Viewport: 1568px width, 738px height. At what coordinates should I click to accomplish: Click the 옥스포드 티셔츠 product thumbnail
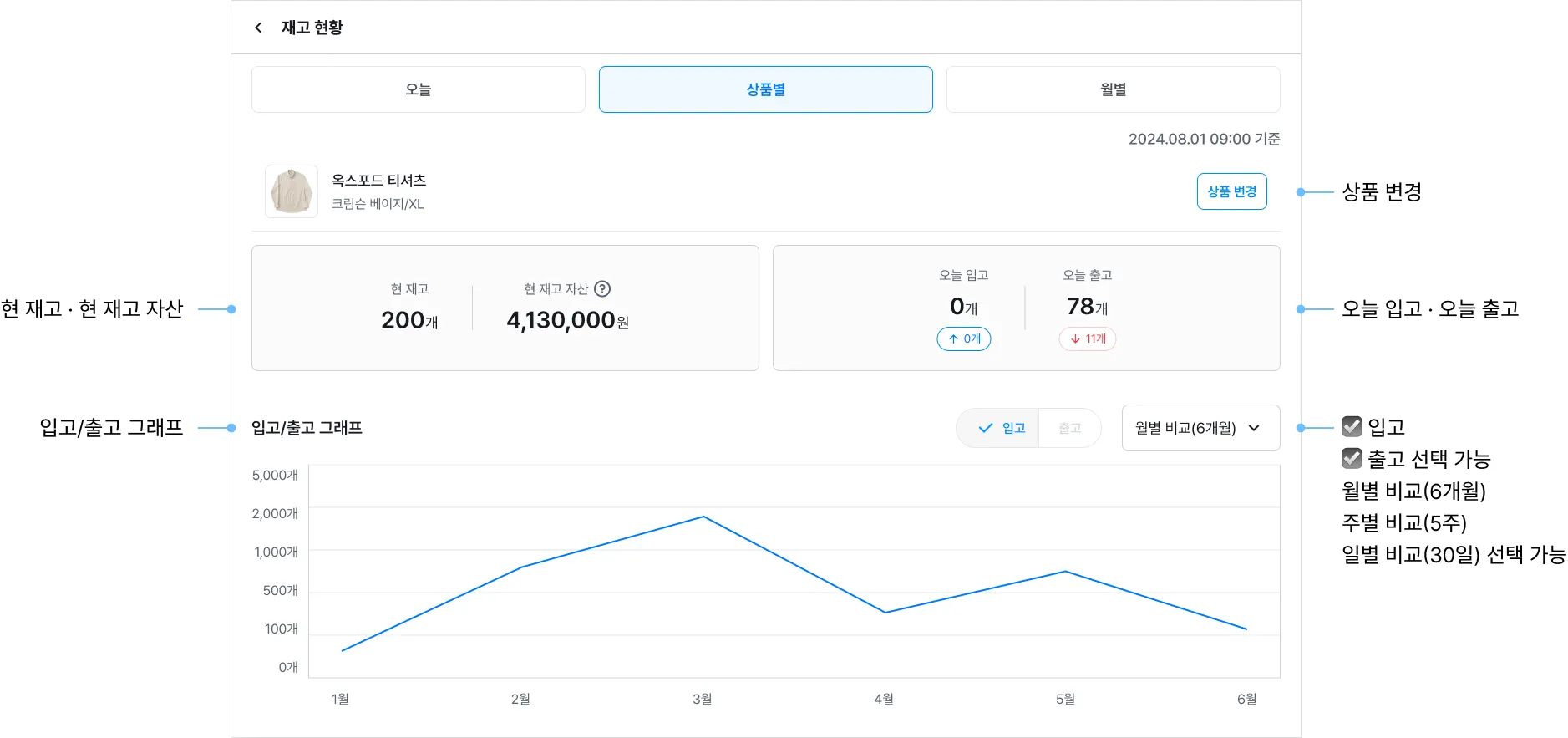tap(292, 191)
